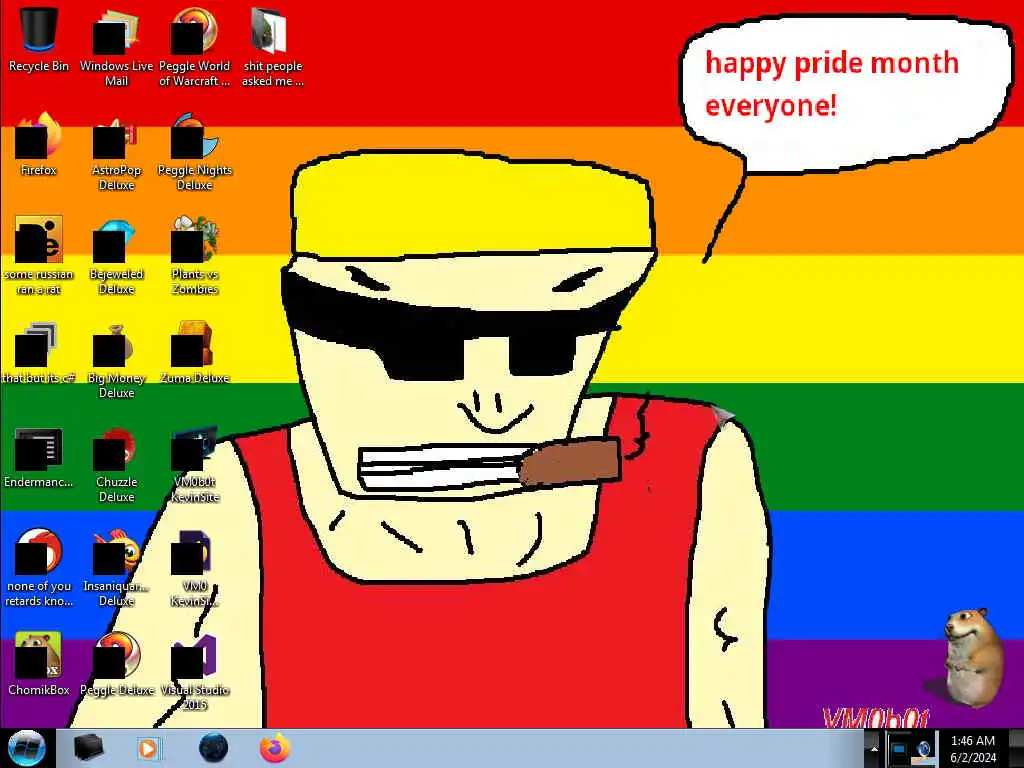Click the Endermanc... desktop icon
This screenshot has width=1024, height=768.
pyautogui.click(x=39, y=456)
